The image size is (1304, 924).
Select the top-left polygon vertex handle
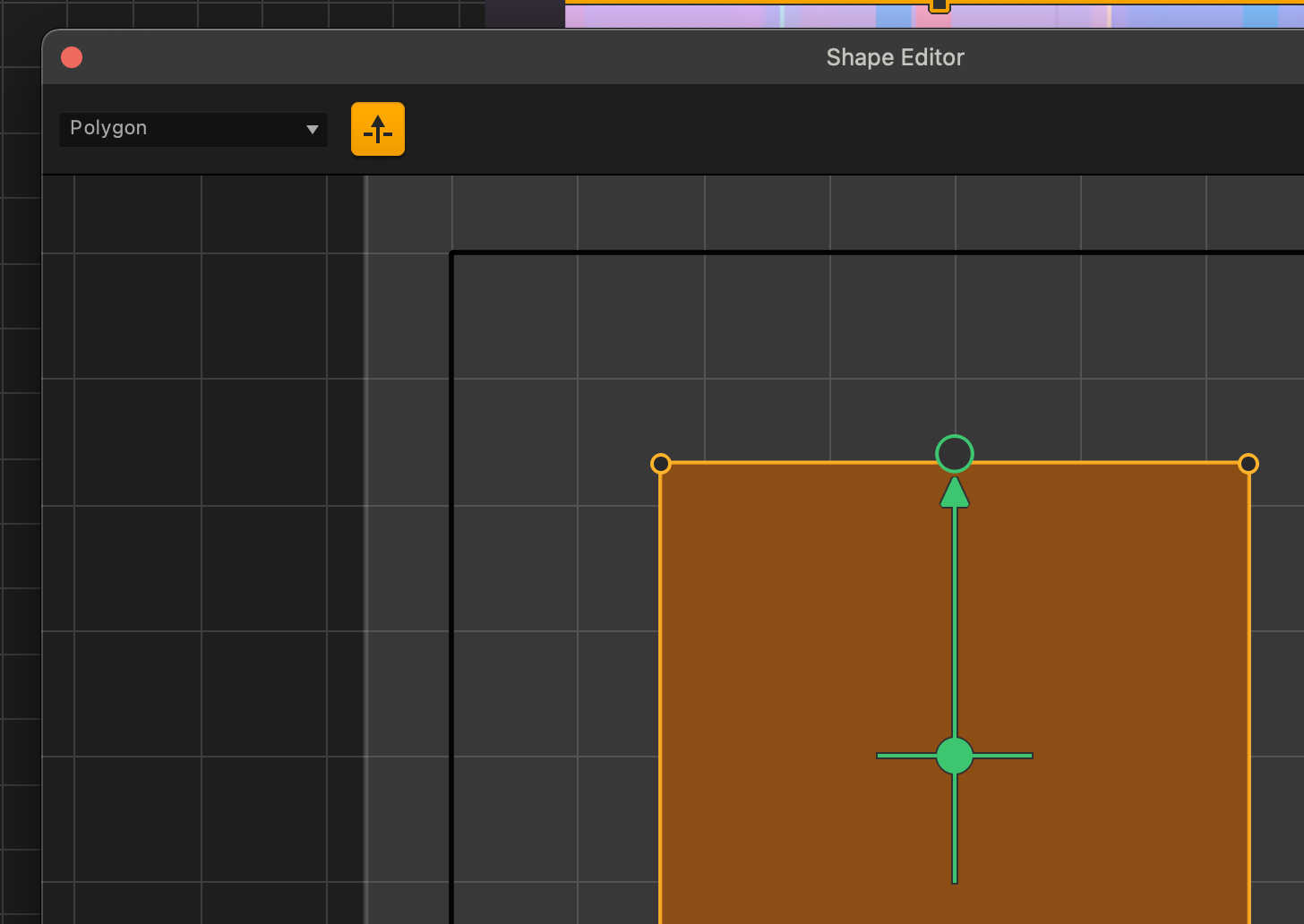tap(660, 463)
